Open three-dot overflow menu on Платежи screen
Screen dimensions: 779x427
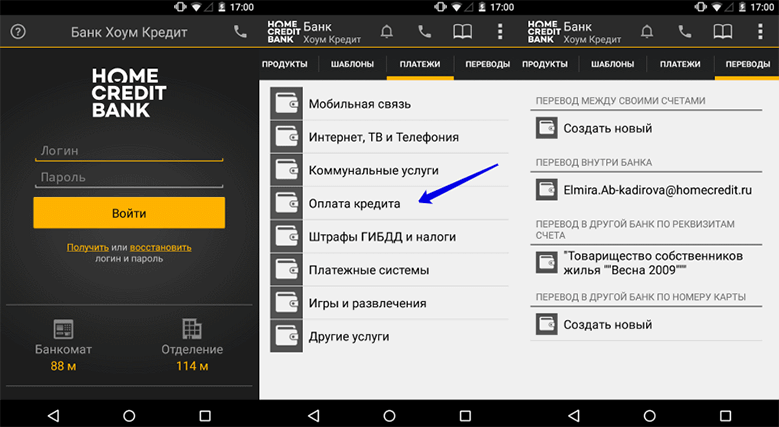[x=500, y=32]
